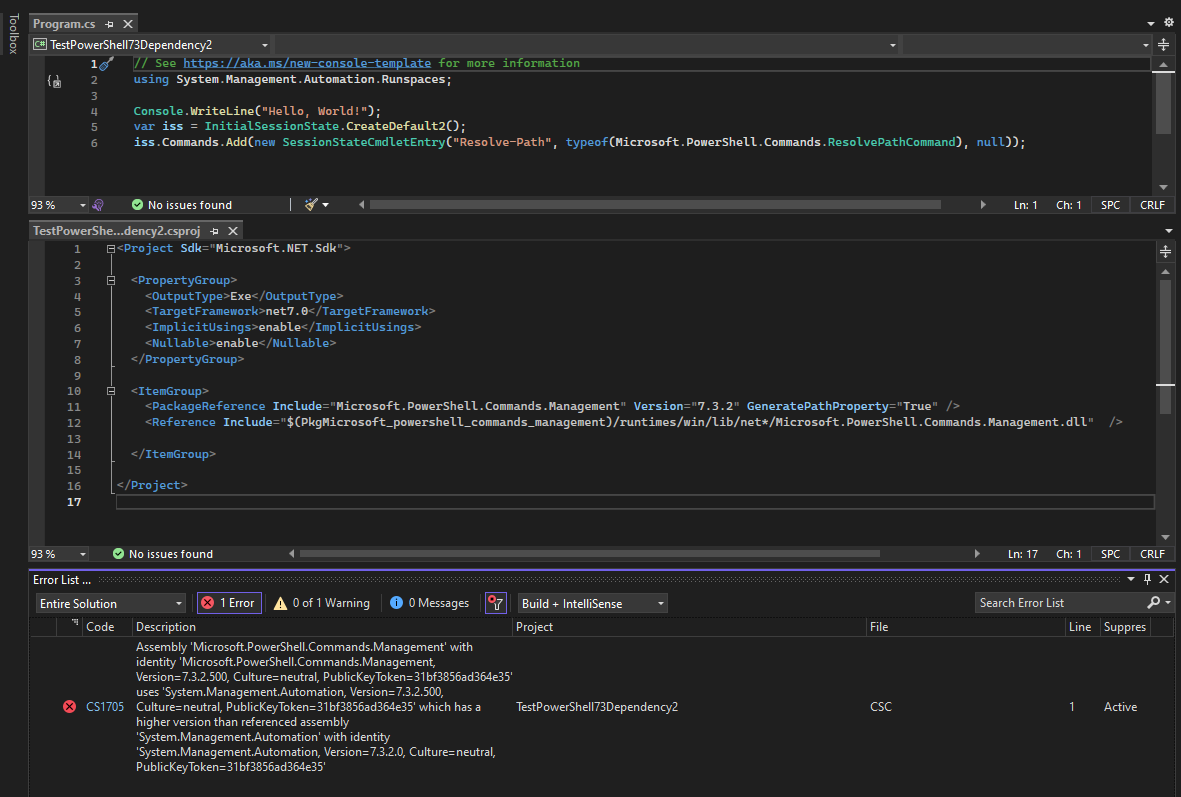This screenshot has width=1181, height=797.
Task: Click the CRLF indicator in the csproj status bar
Action: 1152,554
